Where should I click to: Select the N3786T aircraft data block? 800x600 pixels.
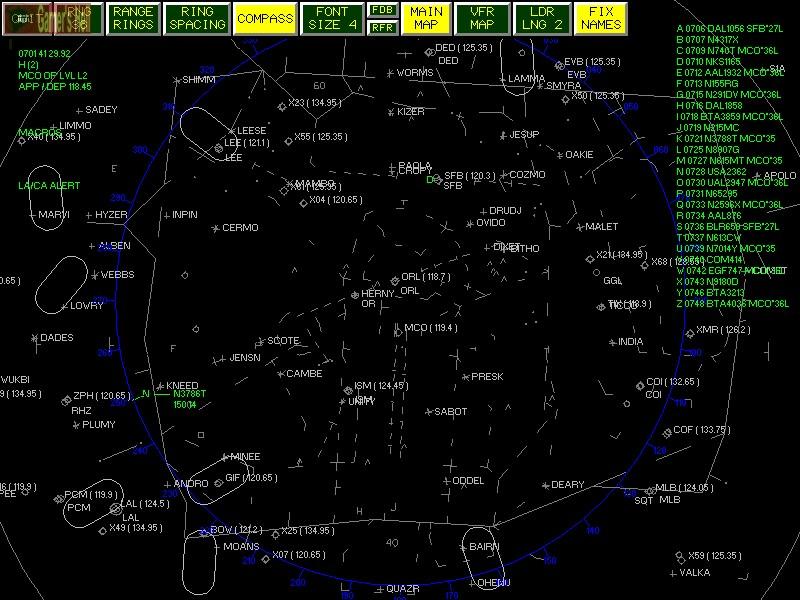(189, 399)
